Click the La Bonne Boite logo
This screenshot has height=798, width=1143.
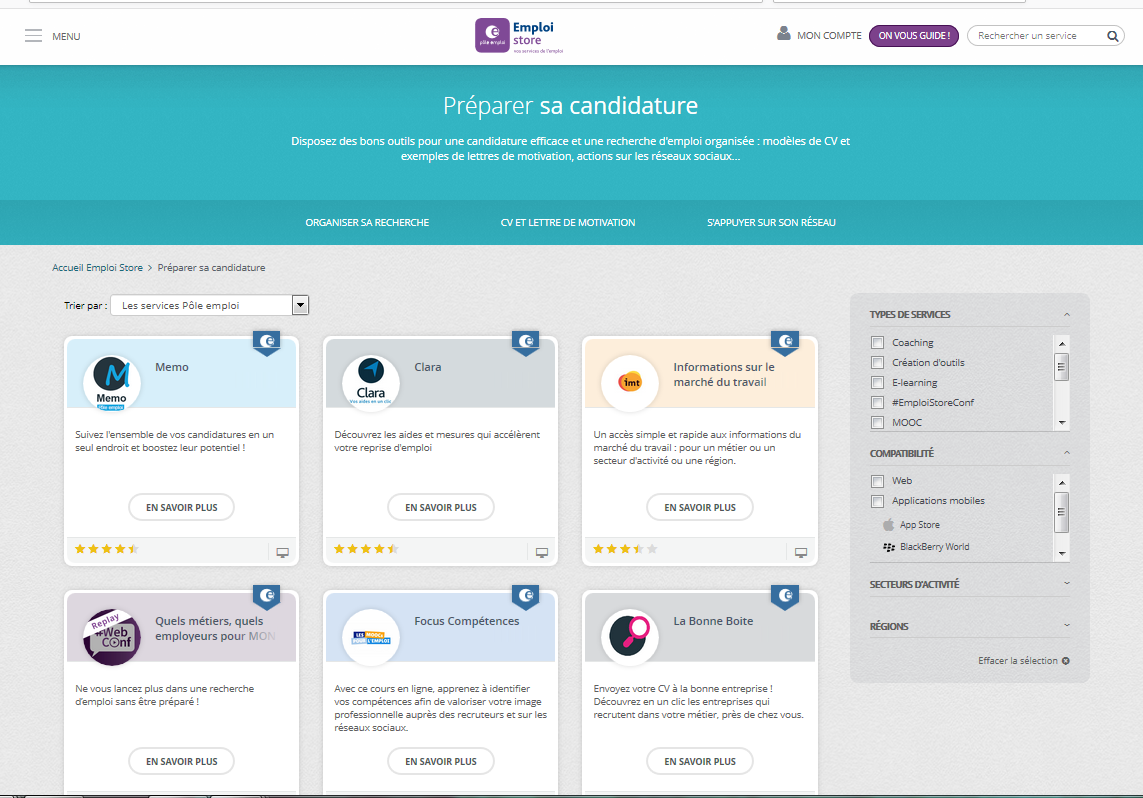pyautogui.click(x=630, y=636)
